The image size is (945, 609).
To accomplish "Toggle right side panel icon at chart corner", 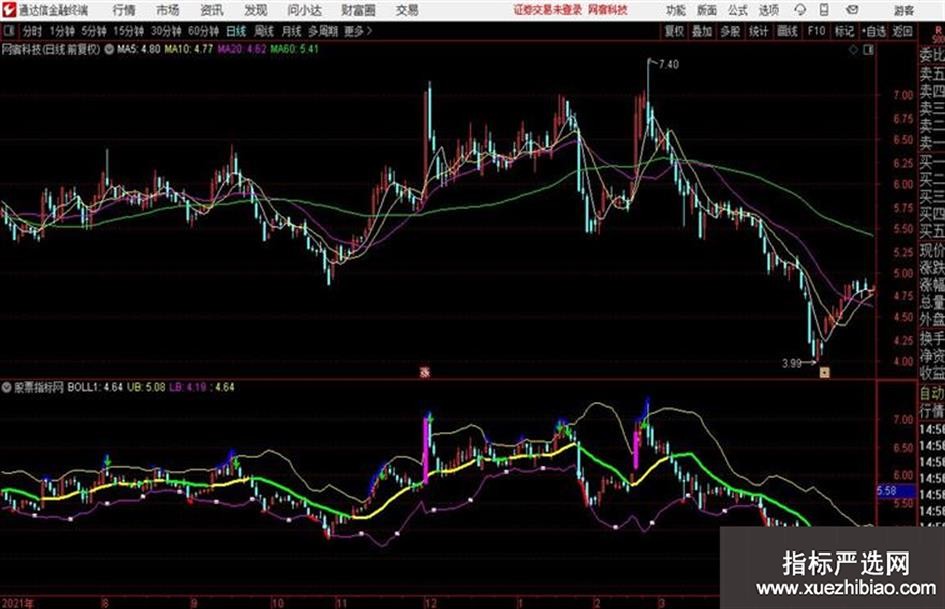I will click(x=868, y=50).
